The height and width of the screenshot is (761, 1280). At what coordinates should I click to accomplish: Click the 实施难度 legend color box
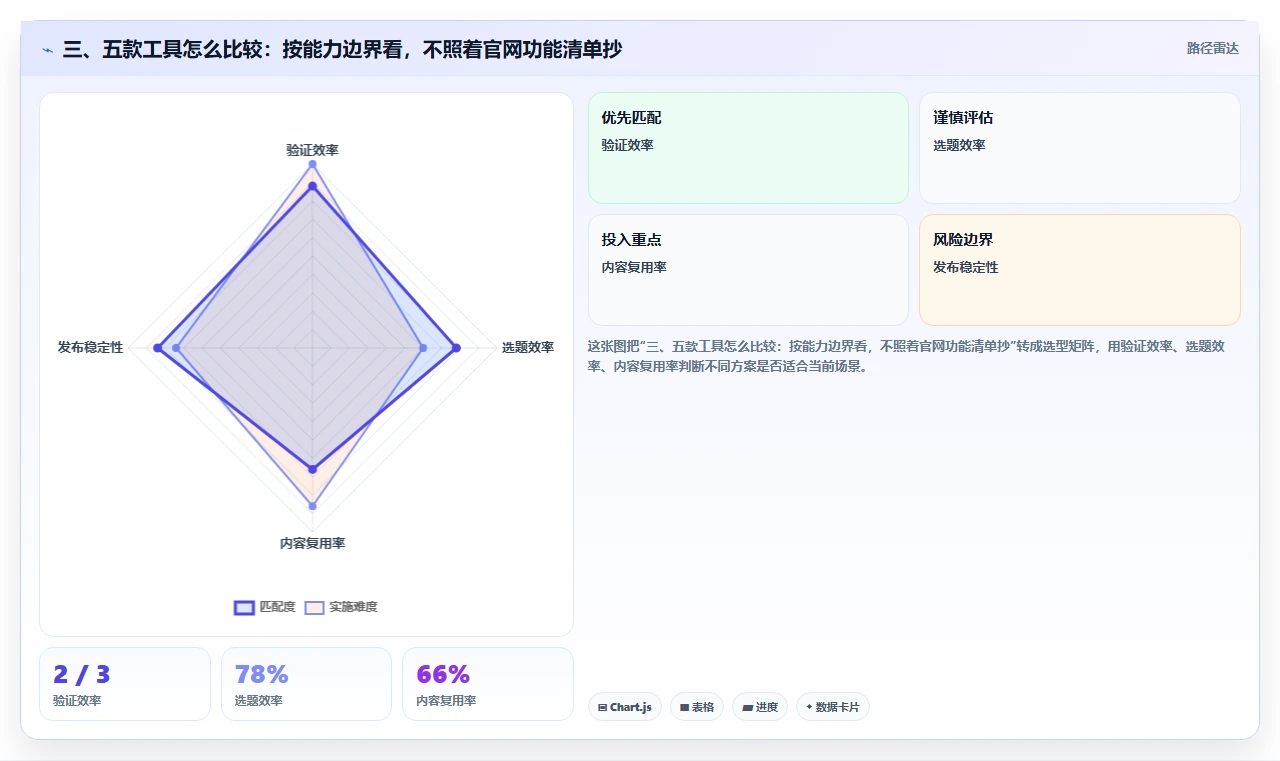point(315,607)
